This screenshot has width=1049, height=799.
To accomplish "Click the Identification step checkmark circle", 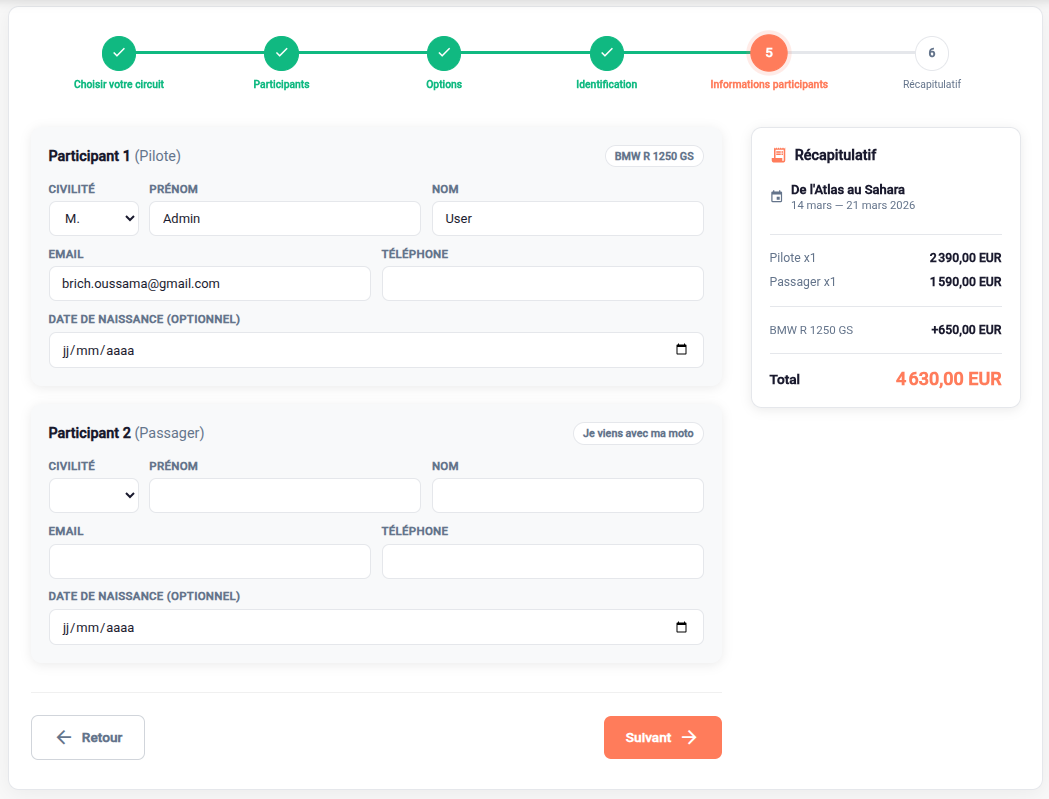I will (x=607, y=53).
